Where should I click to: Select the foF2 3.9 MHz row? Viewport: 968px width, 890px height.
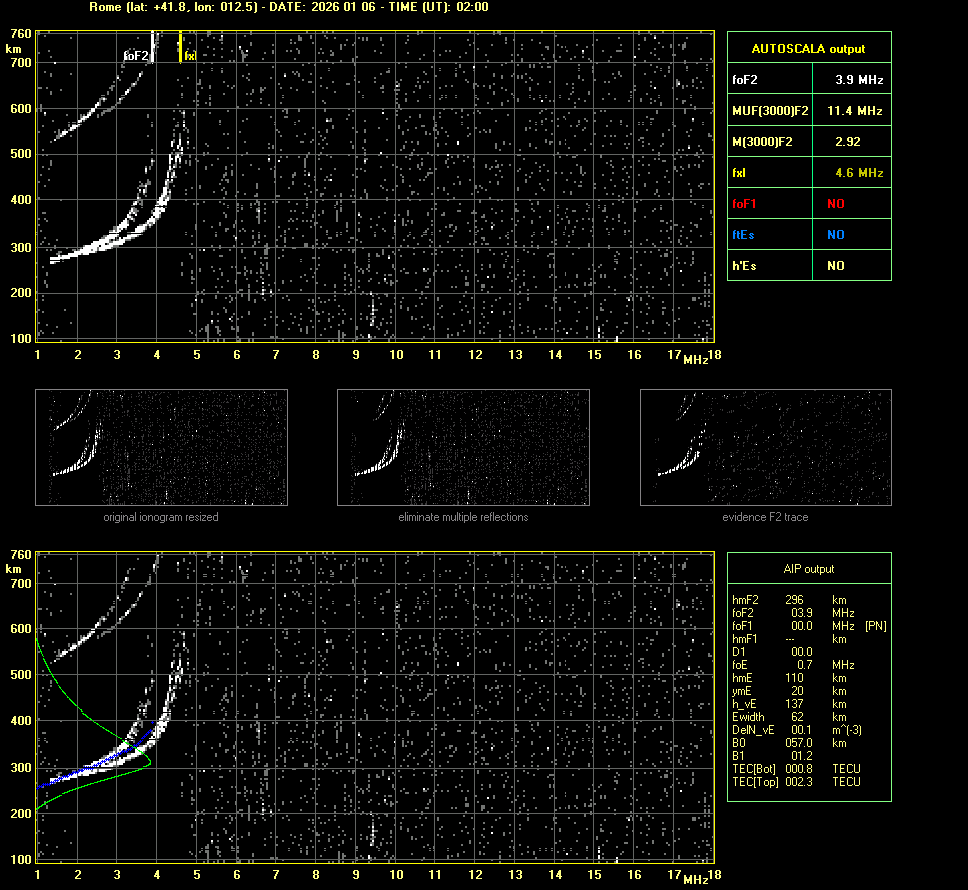[x=808, y=79]
